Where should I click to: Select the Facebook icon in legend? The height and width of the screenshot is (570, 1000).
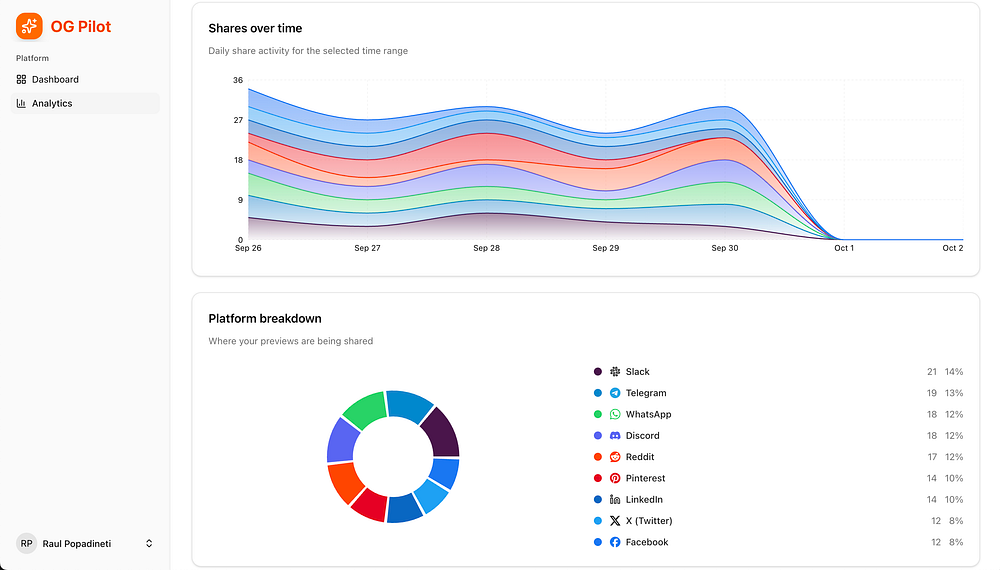point(615,542)
